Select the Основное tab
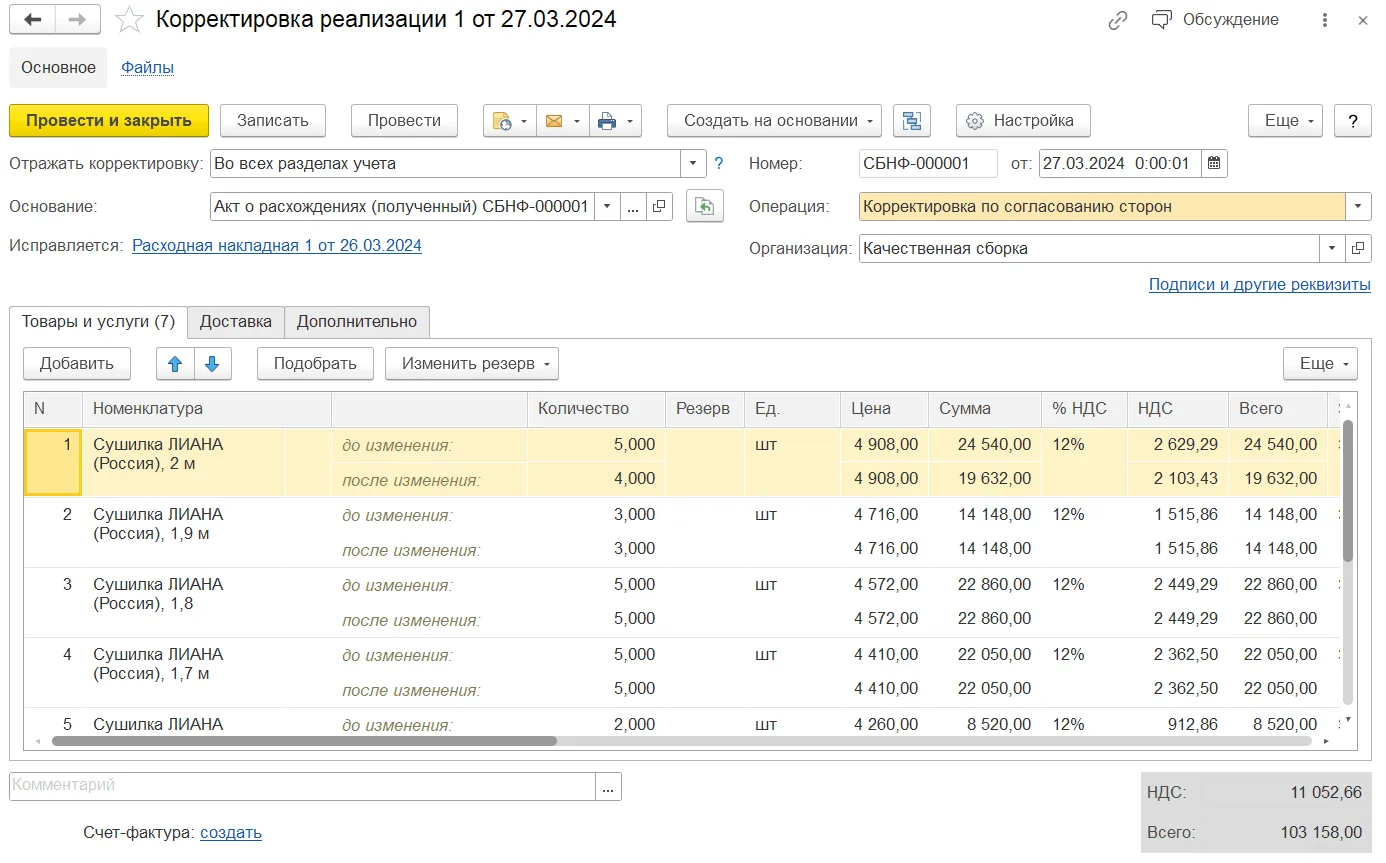The image size is (1386, 863). click(x=59, y=68)
